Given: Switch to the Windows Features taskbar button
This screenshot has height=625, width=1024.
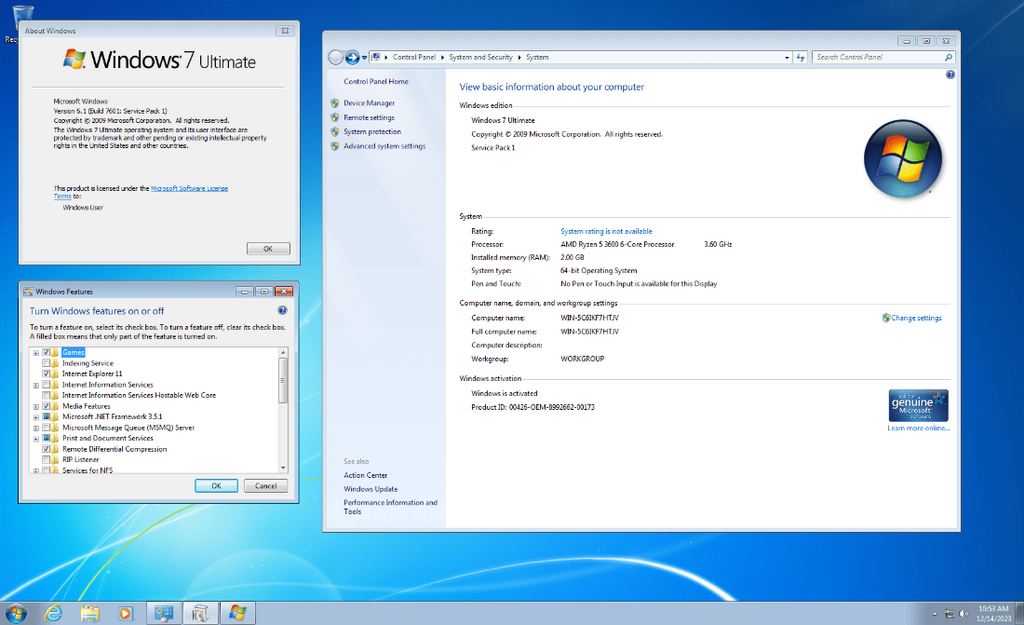Looking at the screenshot, I should click(x=200, y=613).
